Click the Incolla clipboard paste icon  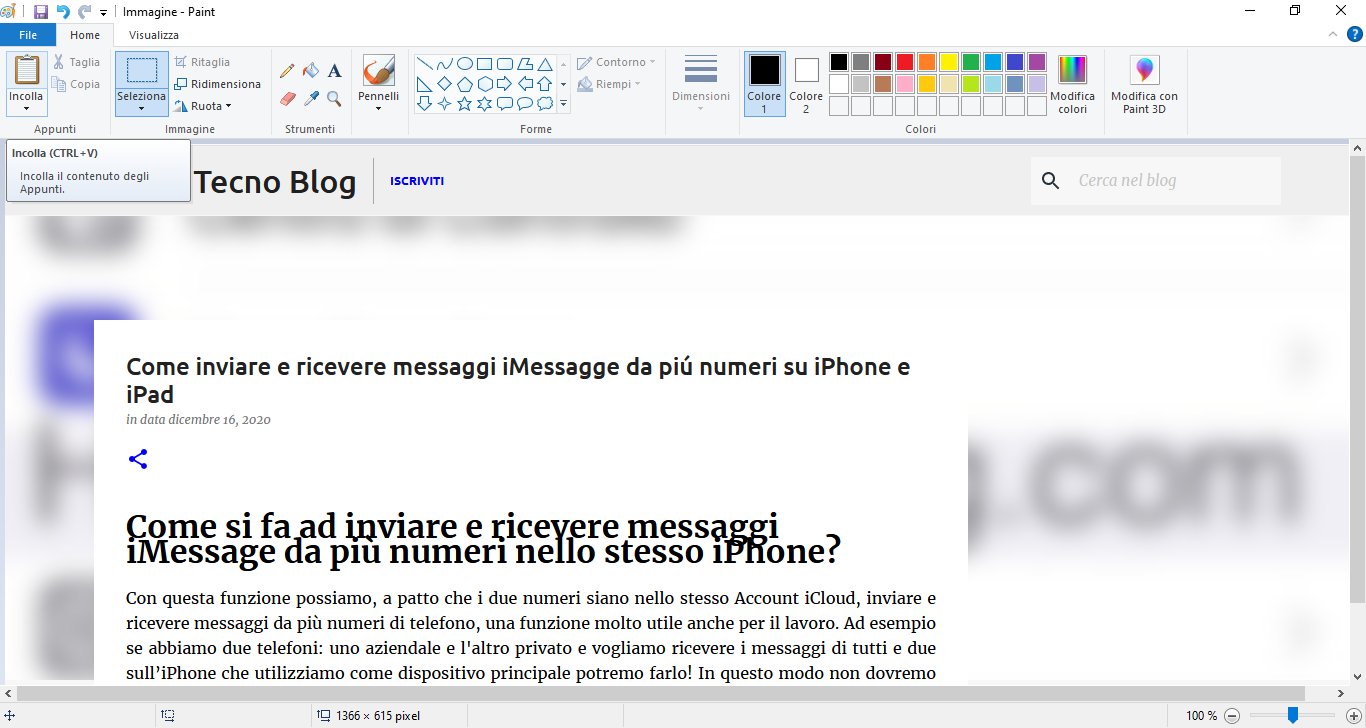click(27, 71)
